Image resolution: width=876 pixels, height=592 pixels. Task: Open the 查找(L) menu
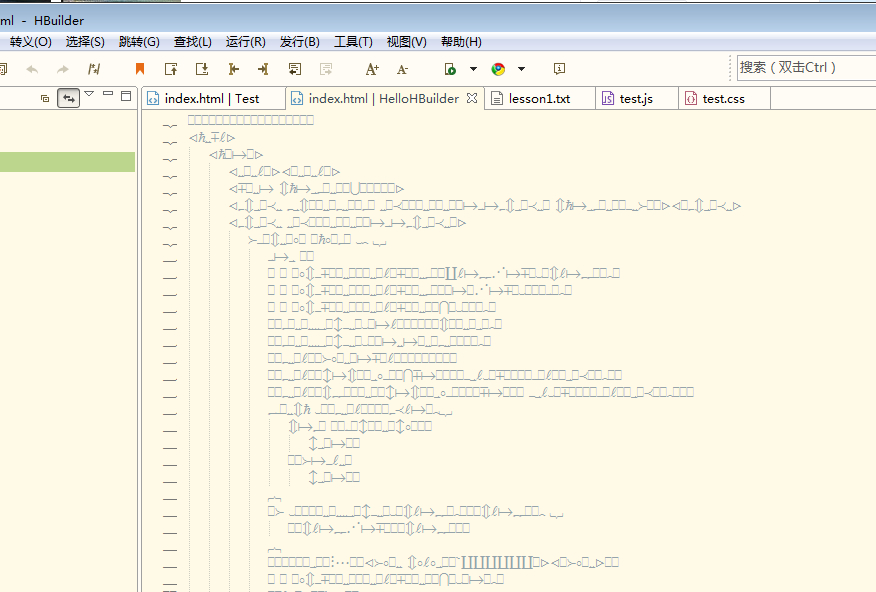coord(193,42)
